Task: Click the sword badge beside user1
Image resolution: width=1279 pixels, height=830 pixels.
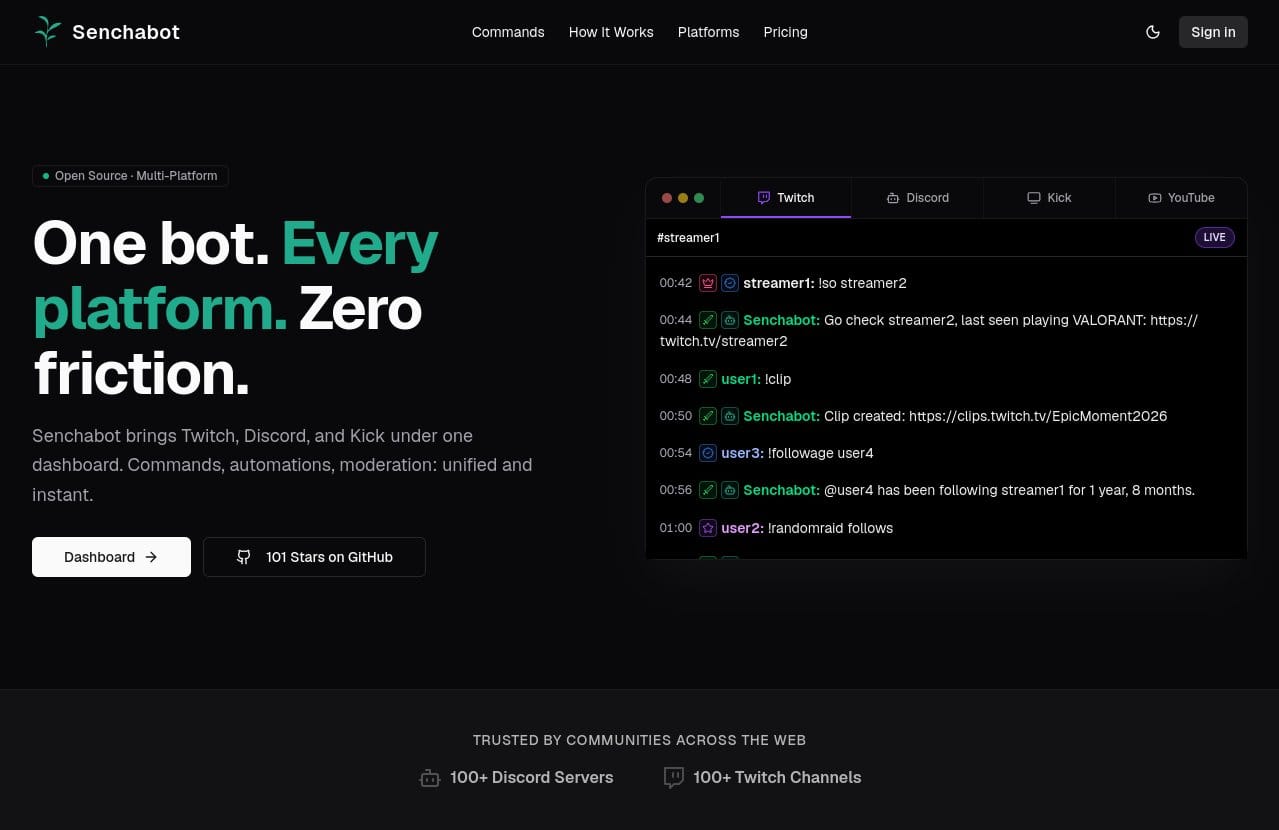Action: pyautogui.click(x=708, y=379)
